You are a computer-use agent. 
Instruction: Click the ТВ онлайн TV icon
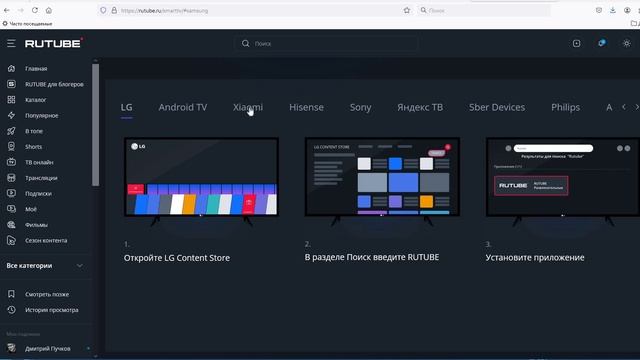(x=11, y=162)
